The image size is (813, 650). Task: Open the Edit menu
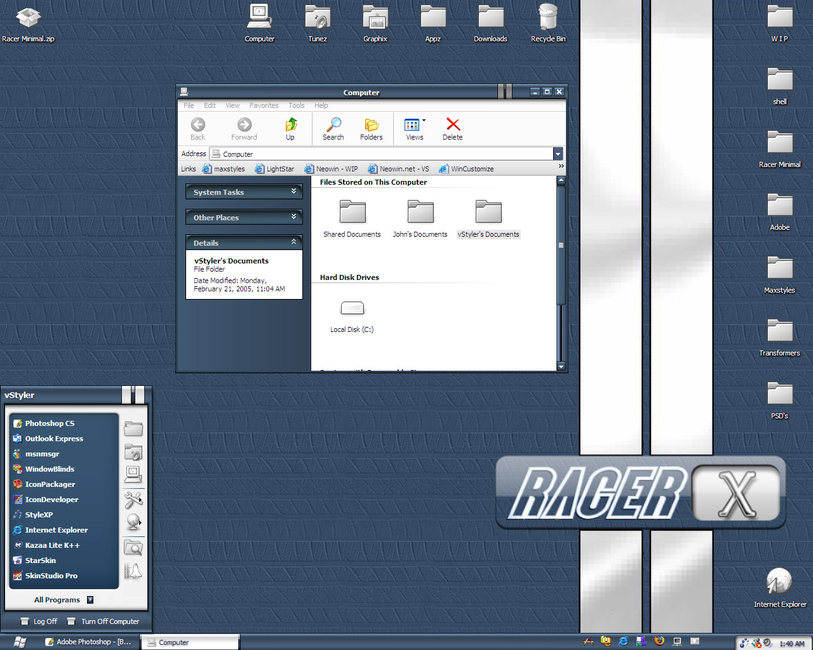(x=209, y=105)
